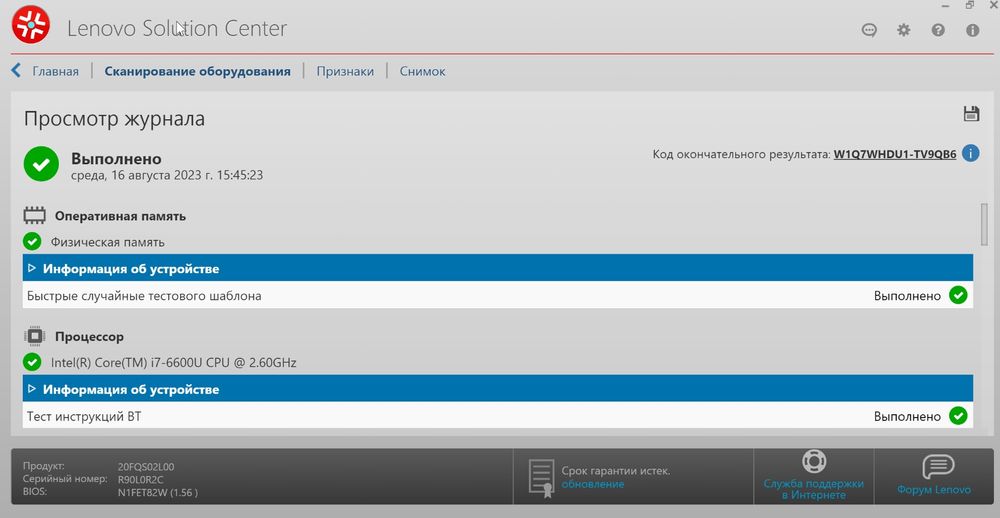Open the Форум Lenovo link

pos(934,490)
